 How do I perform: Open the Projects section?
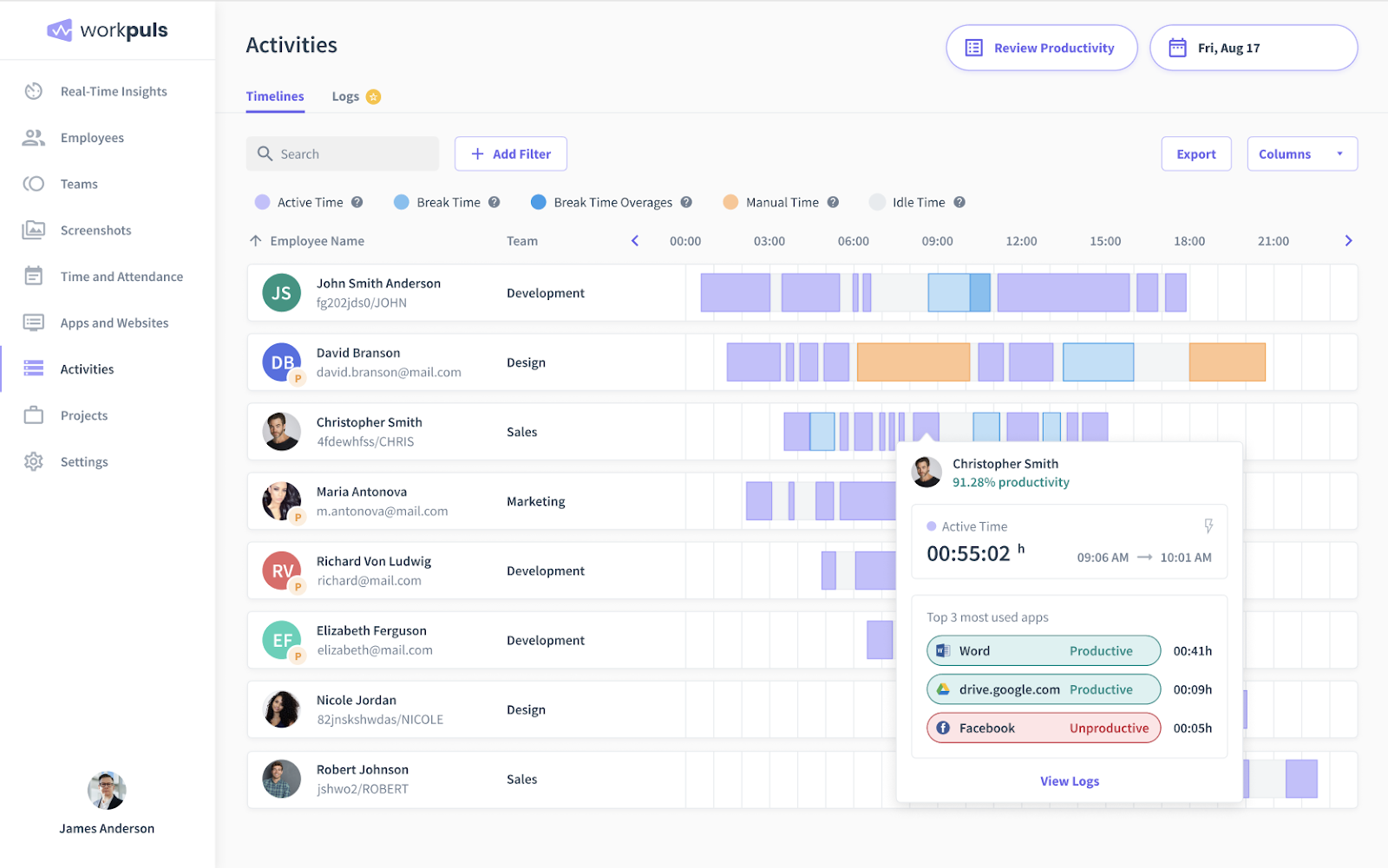point(84,415)
